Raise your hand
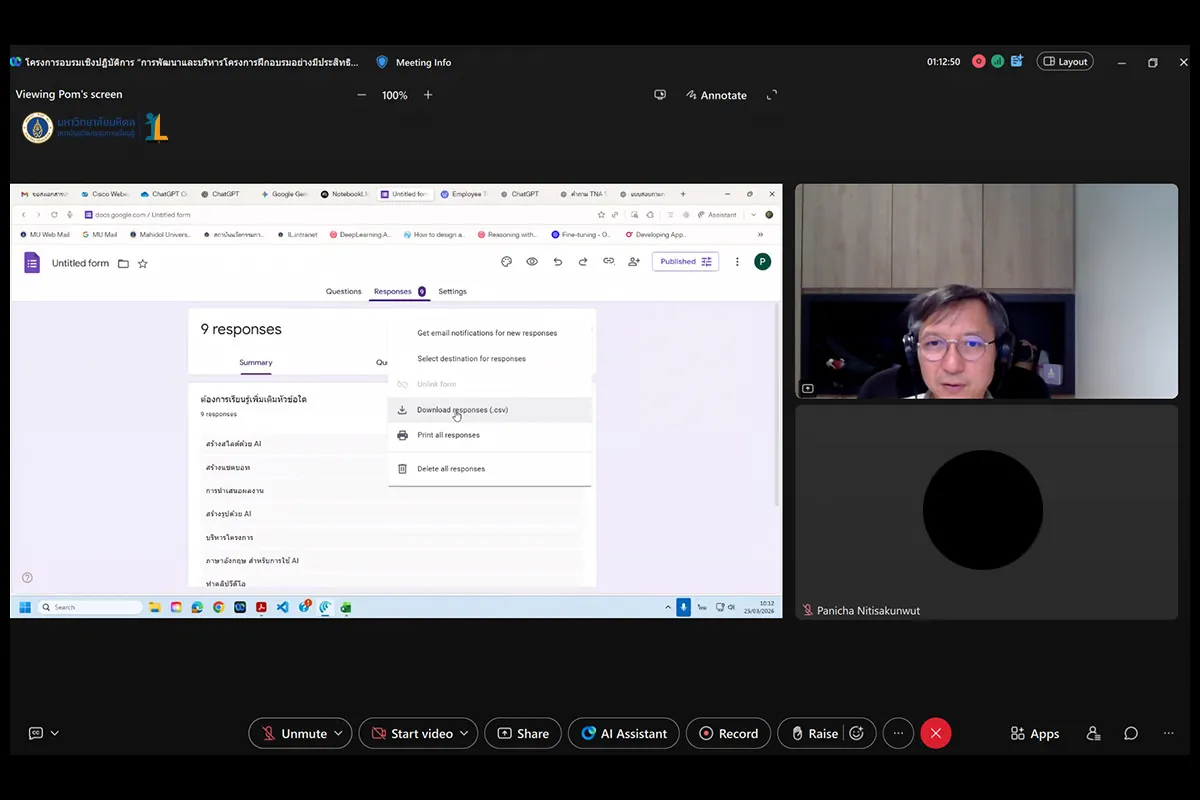This screenshot has height=800, width=1200. (812, 733)
